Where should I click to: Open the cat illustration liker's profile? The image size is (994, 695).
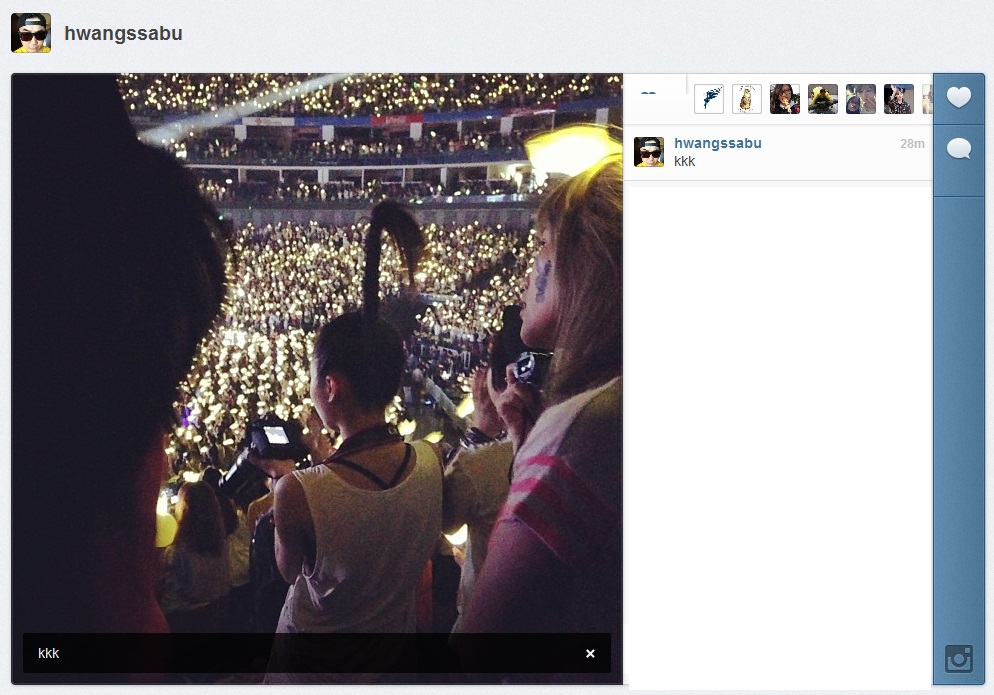click(747, 99)
